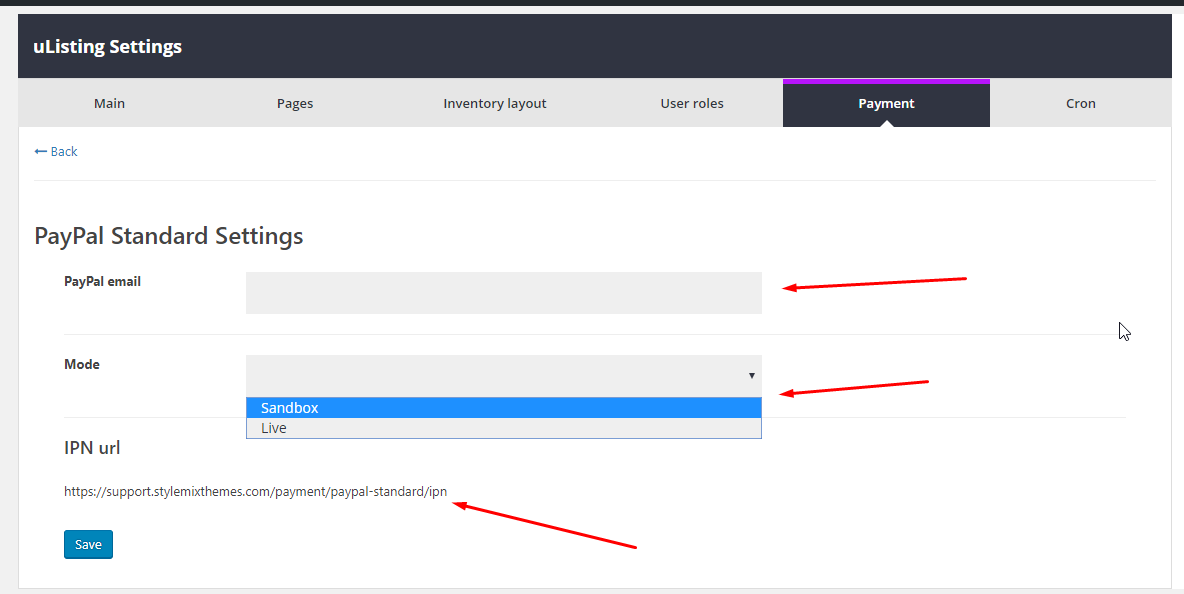Choose Sandbox from the Mode list
The width and height of the screenshot is (1184, 594).
[504, 408]
